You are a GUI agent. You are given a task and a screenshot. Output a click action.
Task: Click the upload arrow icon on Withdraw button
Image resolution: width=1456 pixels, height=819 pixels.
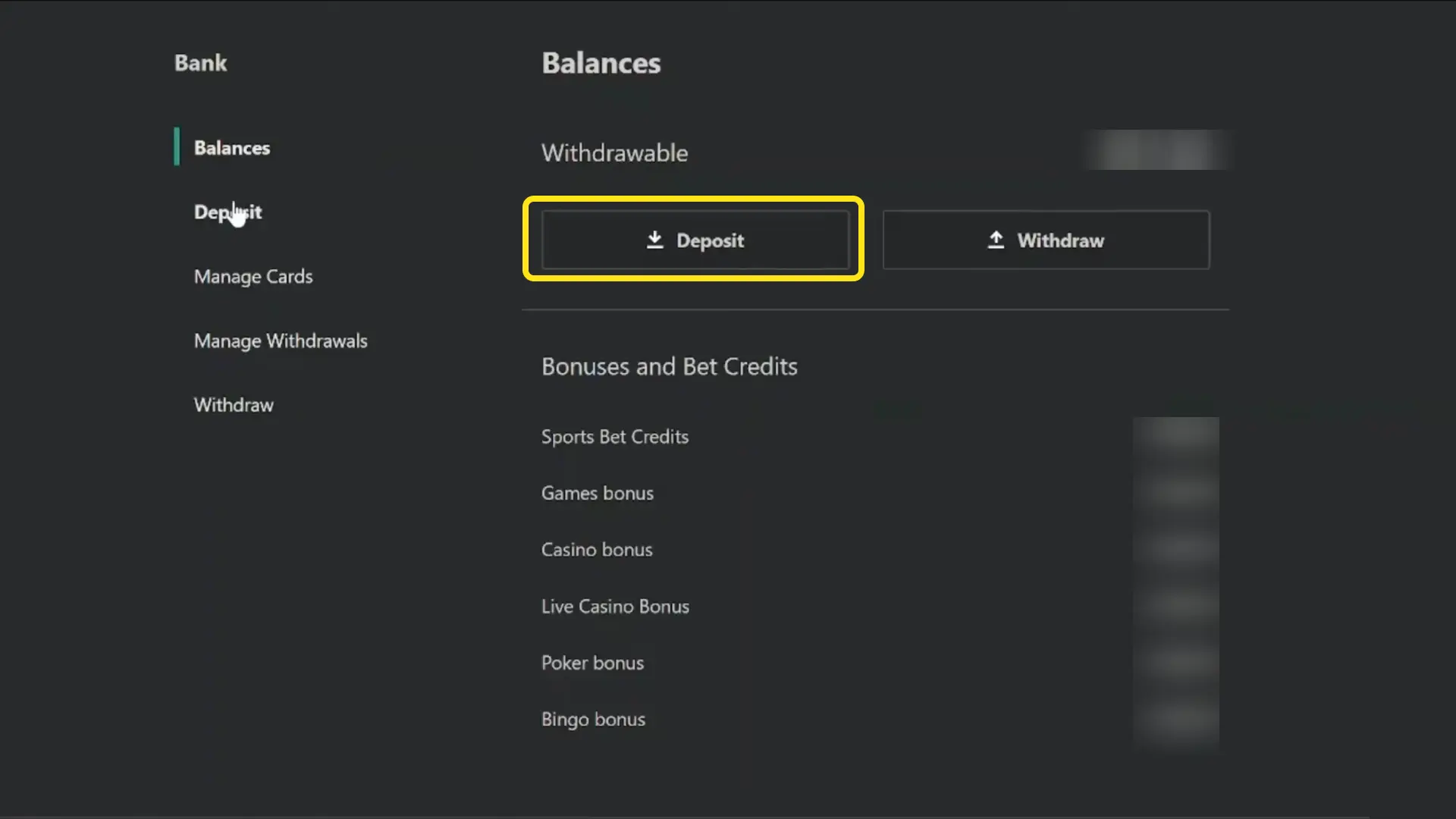(x=996, y=240)
